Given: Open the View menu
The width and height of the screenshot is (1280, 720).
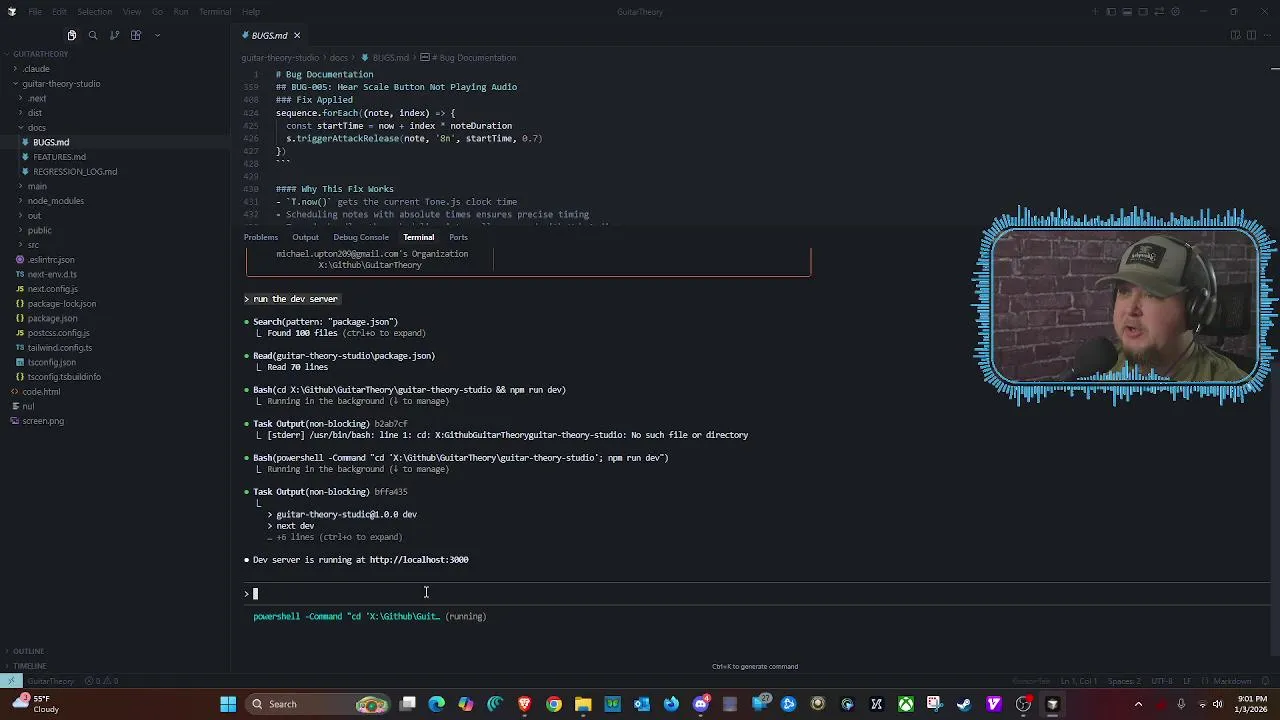Looking at the screenshot, I should [x=131, y=12].
